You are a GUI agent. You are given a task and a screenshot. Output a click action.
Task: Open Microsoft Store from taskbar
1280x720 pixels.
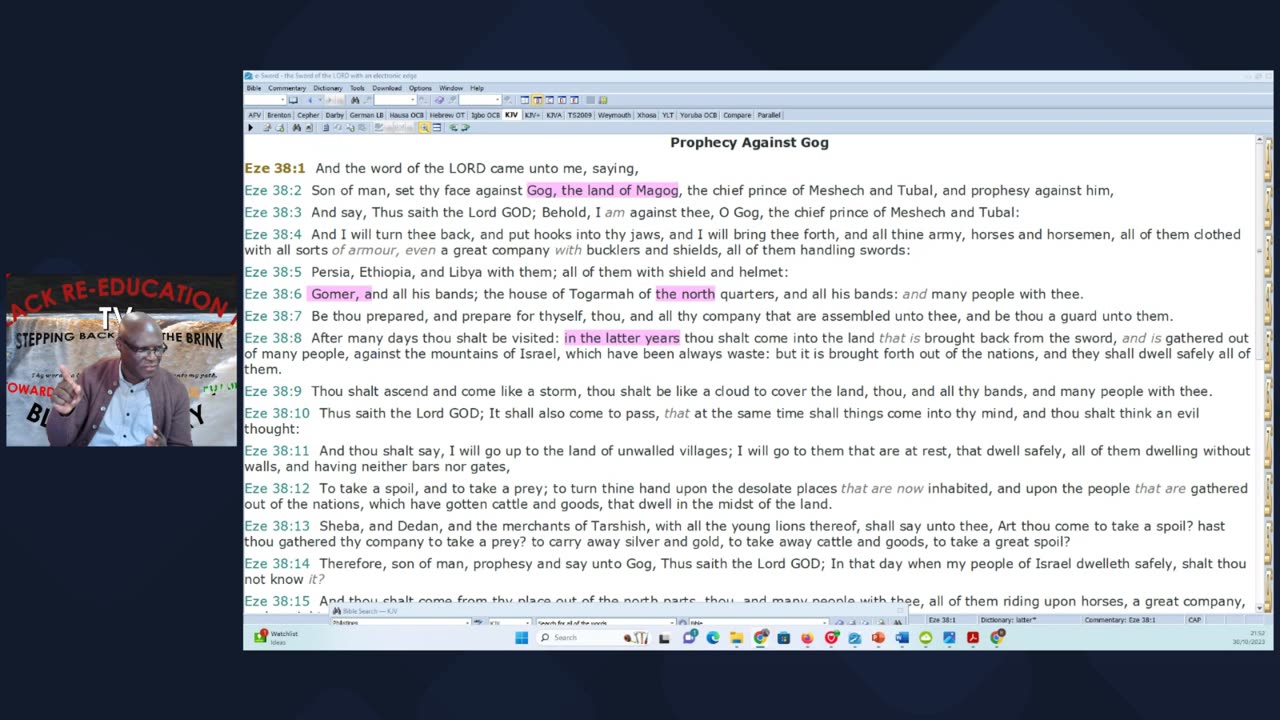pyautogui.click(x=784, y=637)
